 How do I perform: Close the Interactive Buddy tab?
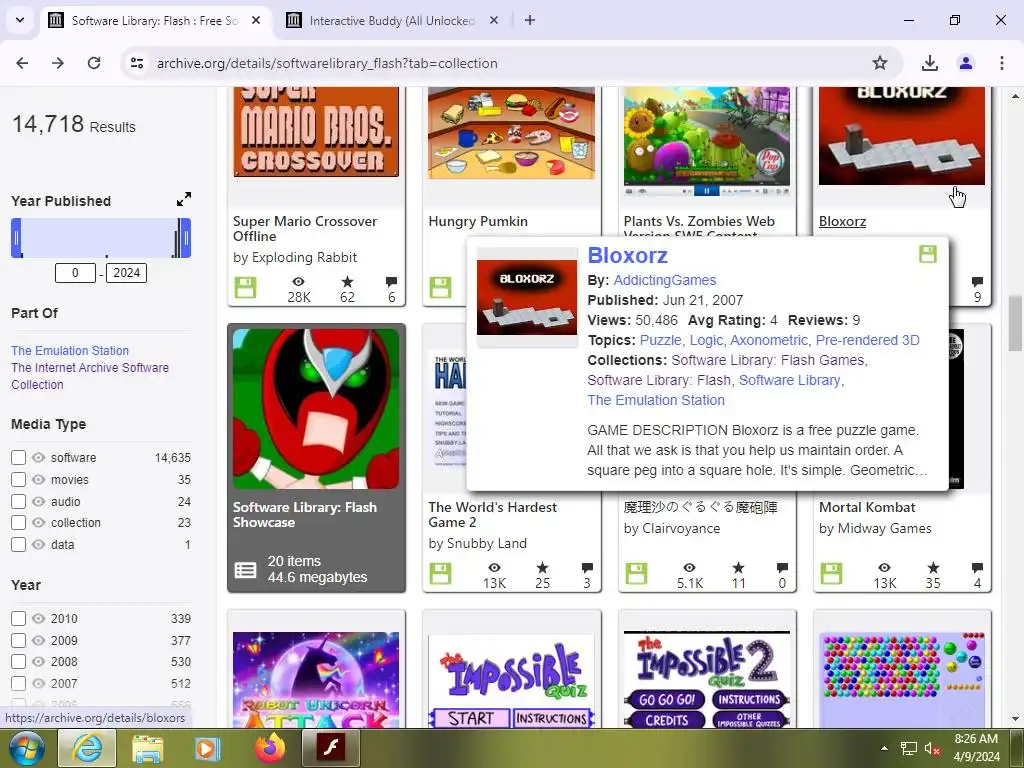tap(494, 20)
